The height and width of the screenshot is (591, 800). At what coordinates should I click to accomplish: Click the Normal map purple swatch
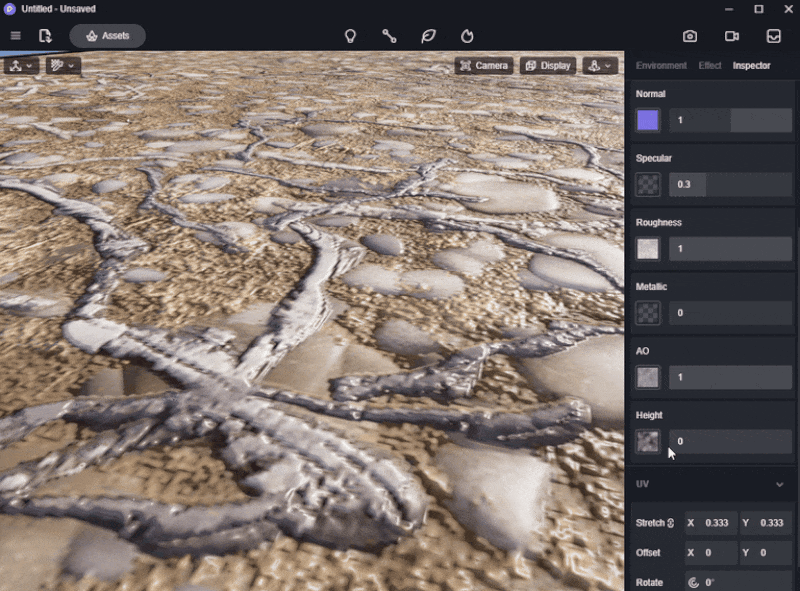point(648,120)
